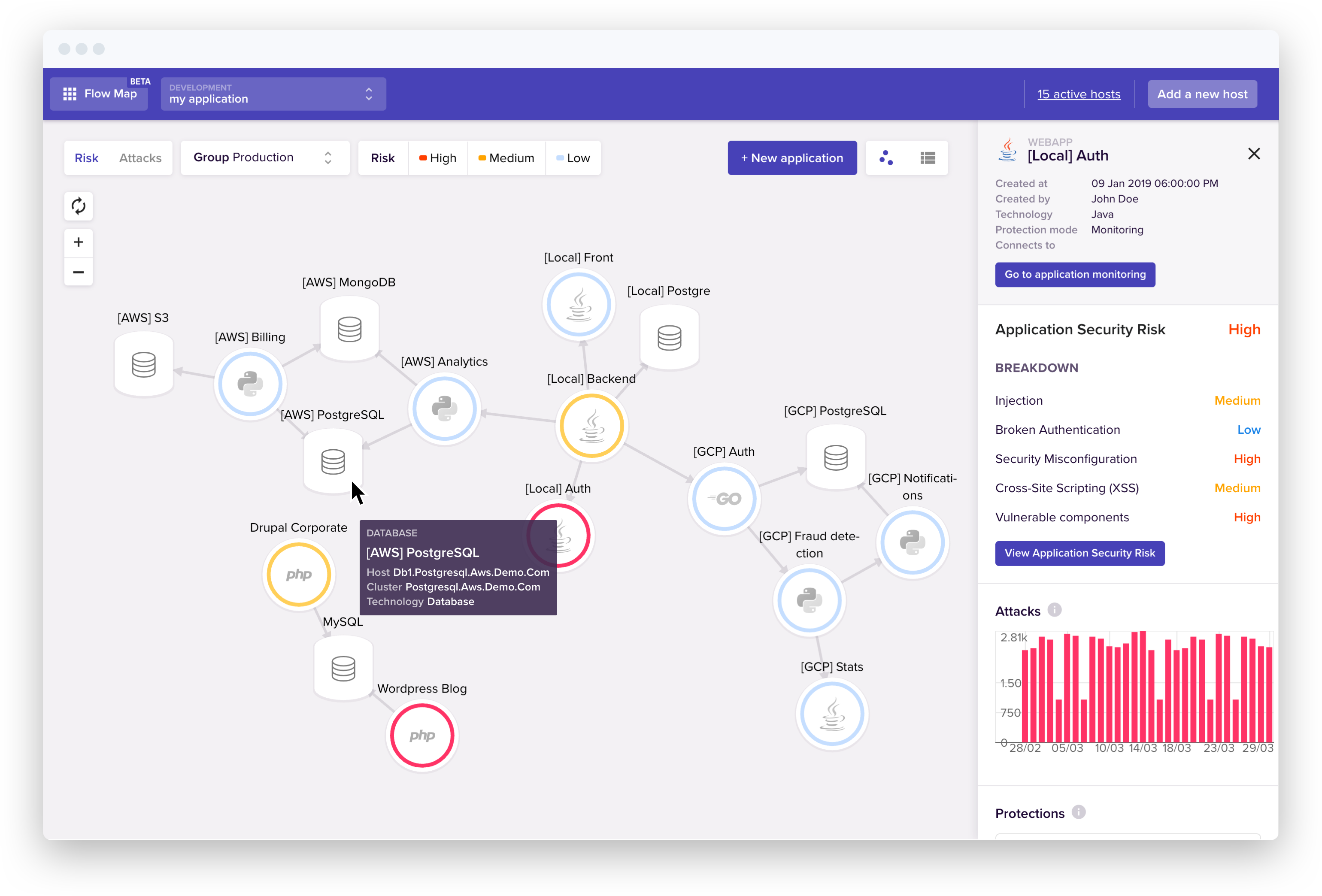Viewport: 1322px width, 896px height.
Task: Toggle the Low risk filter
Action: click(x=573, y=158)
